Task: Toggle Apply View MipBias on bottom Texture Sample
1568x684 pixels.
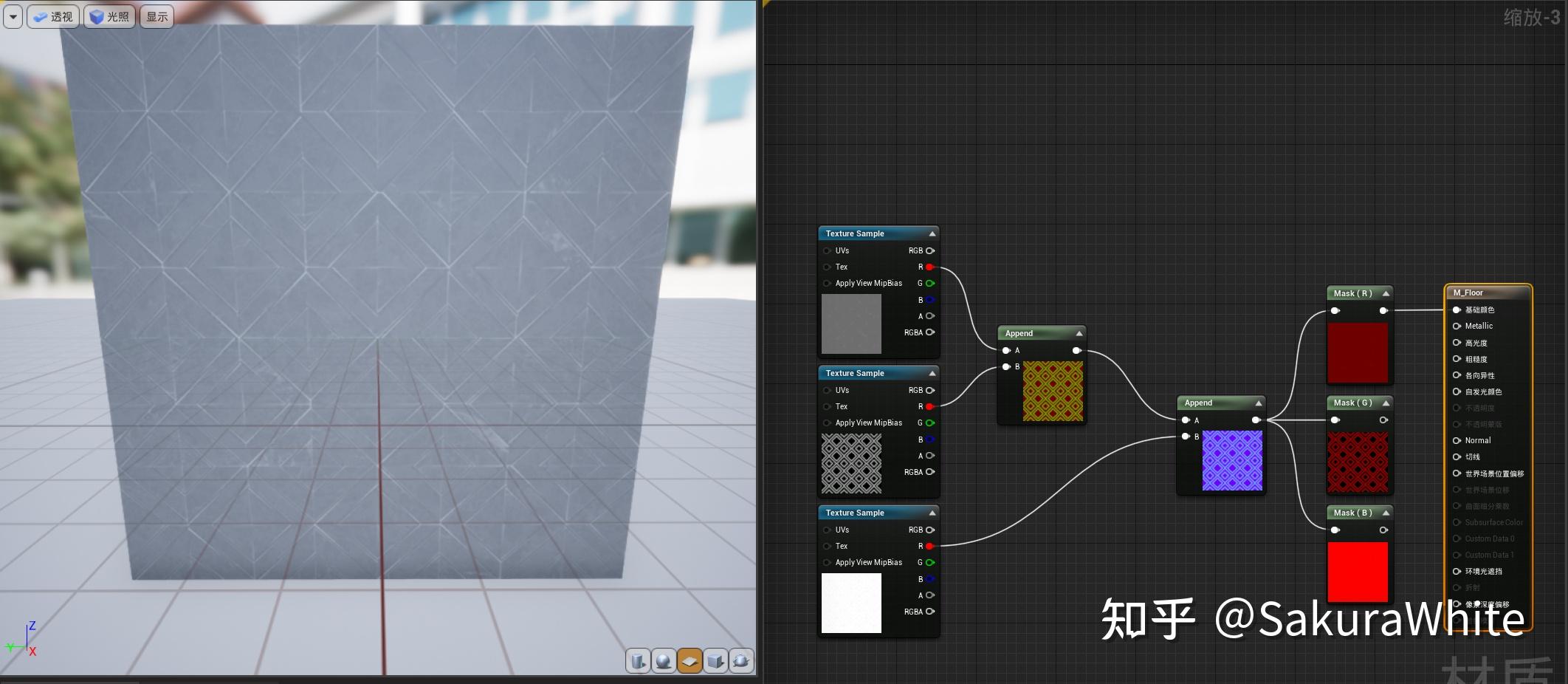Action: click(827, 562)
